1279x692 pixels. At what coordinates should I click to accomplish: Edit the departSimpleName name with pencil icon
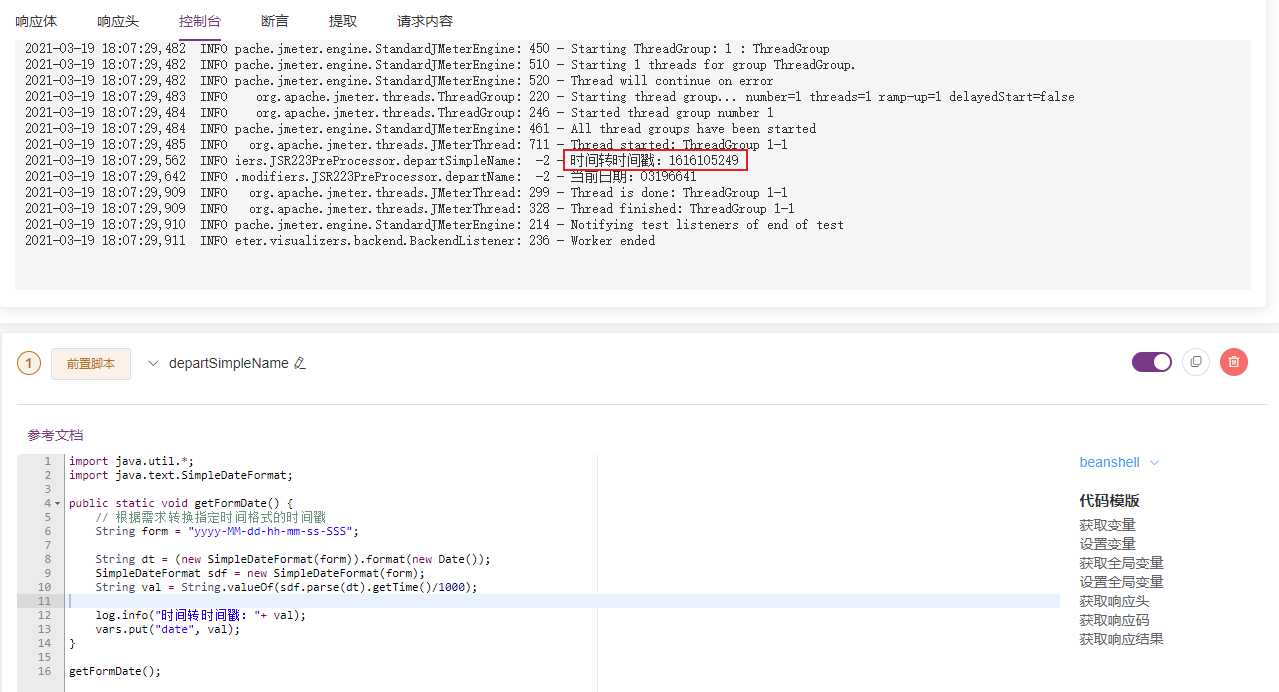click(x=299, y=364)
